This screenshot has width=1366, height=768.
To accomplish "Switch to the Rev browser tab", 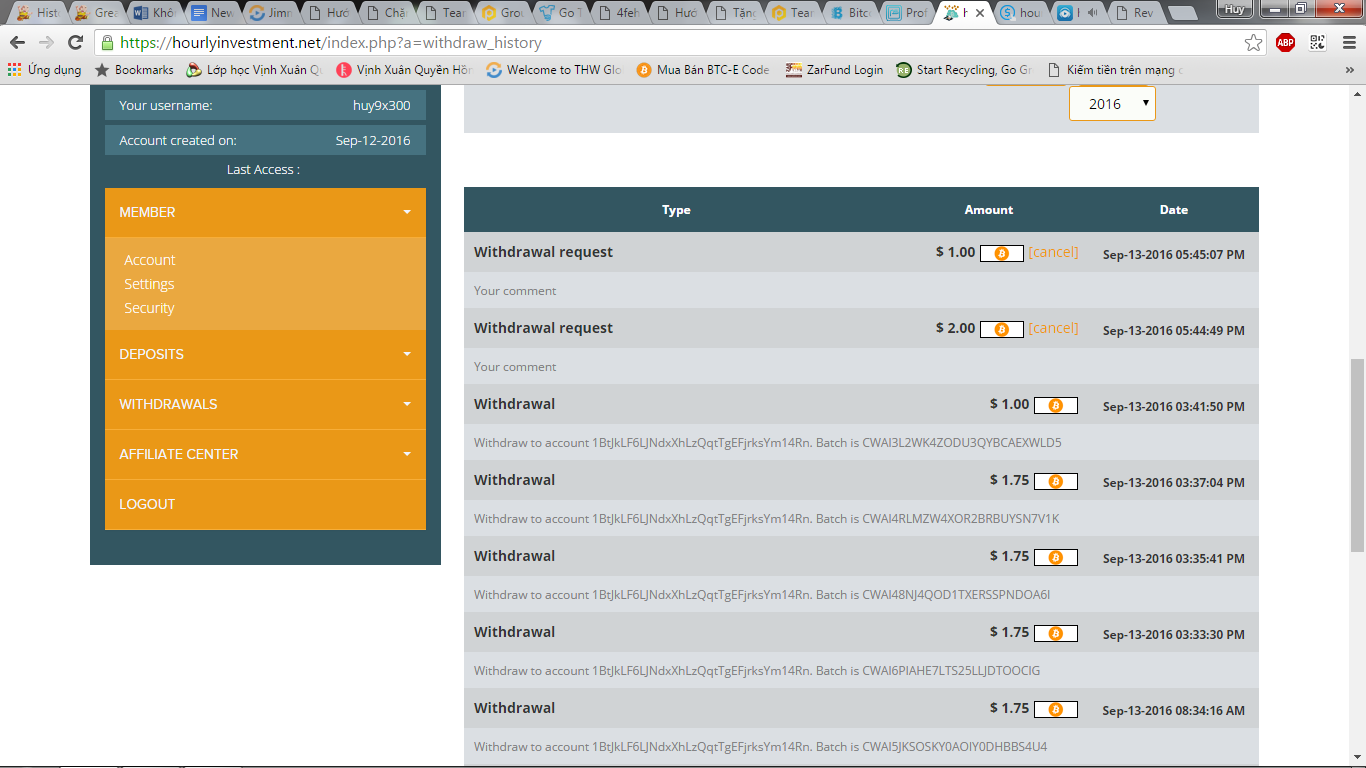I will [1135, 13].
